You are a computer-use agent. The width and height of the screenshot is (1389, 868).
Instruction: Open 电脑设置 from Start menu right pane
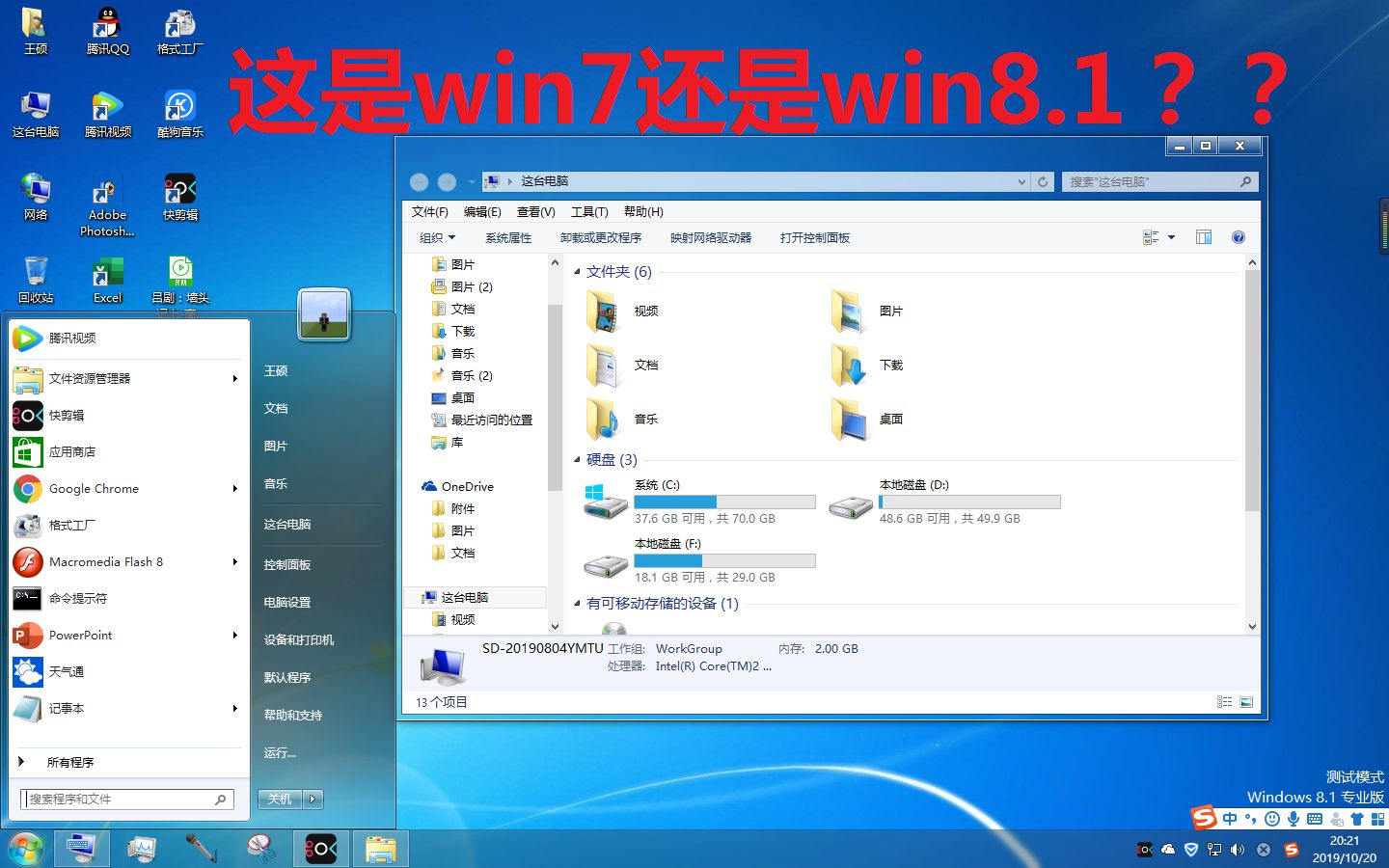pos(287,602)
